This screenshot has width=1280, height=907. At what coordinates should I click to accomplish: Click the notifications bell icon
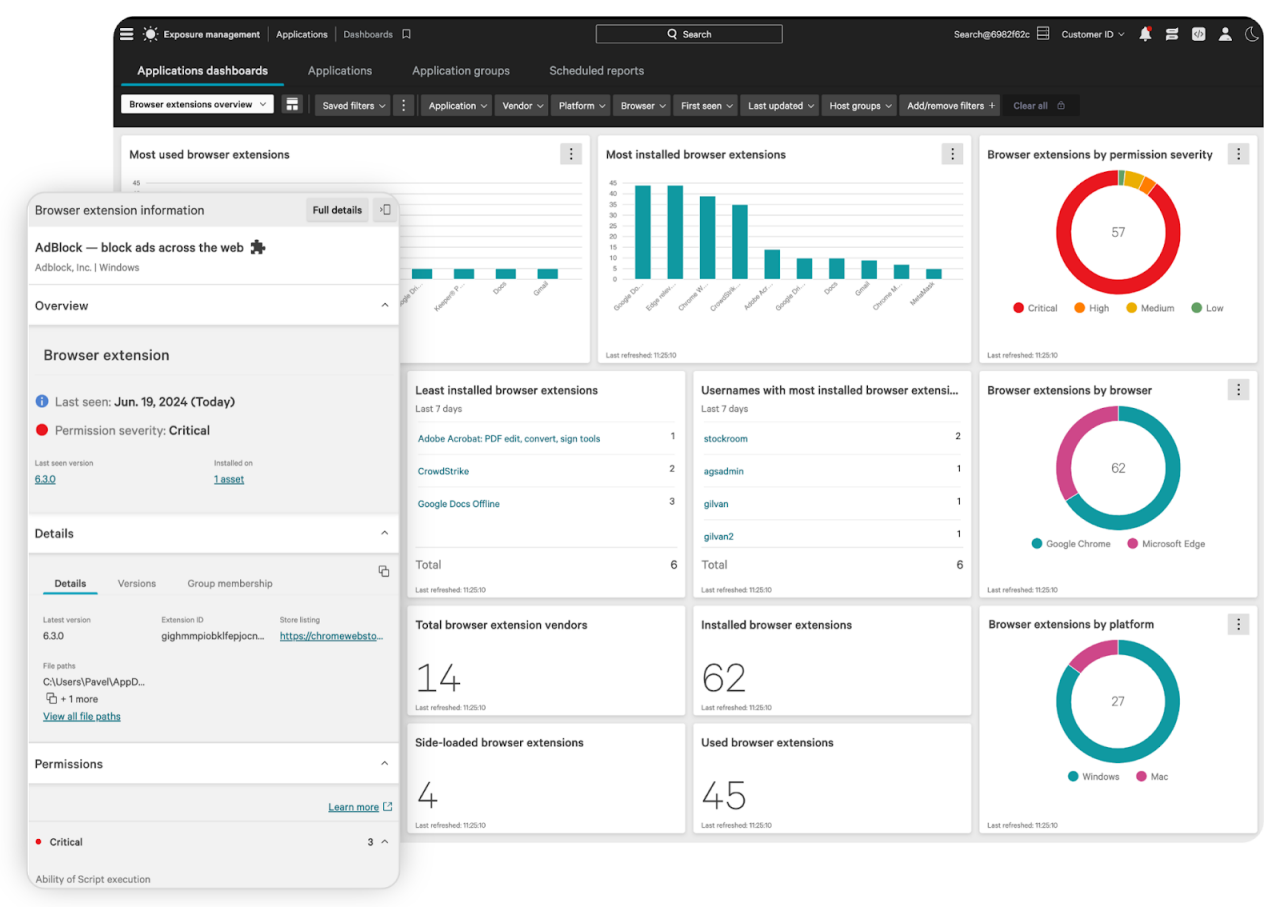[x=1145, y=34]
